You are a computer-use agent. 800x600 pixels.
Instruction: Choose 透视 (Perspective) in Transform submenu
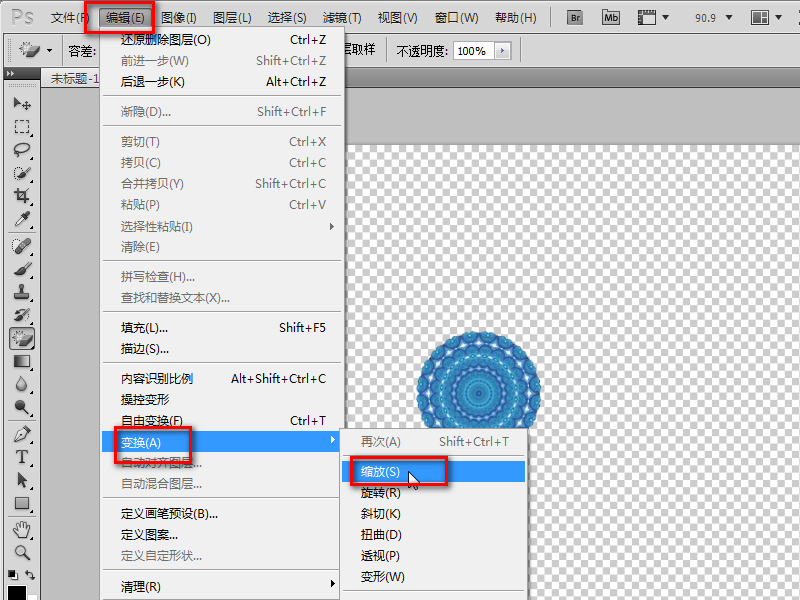click(434, 556)
